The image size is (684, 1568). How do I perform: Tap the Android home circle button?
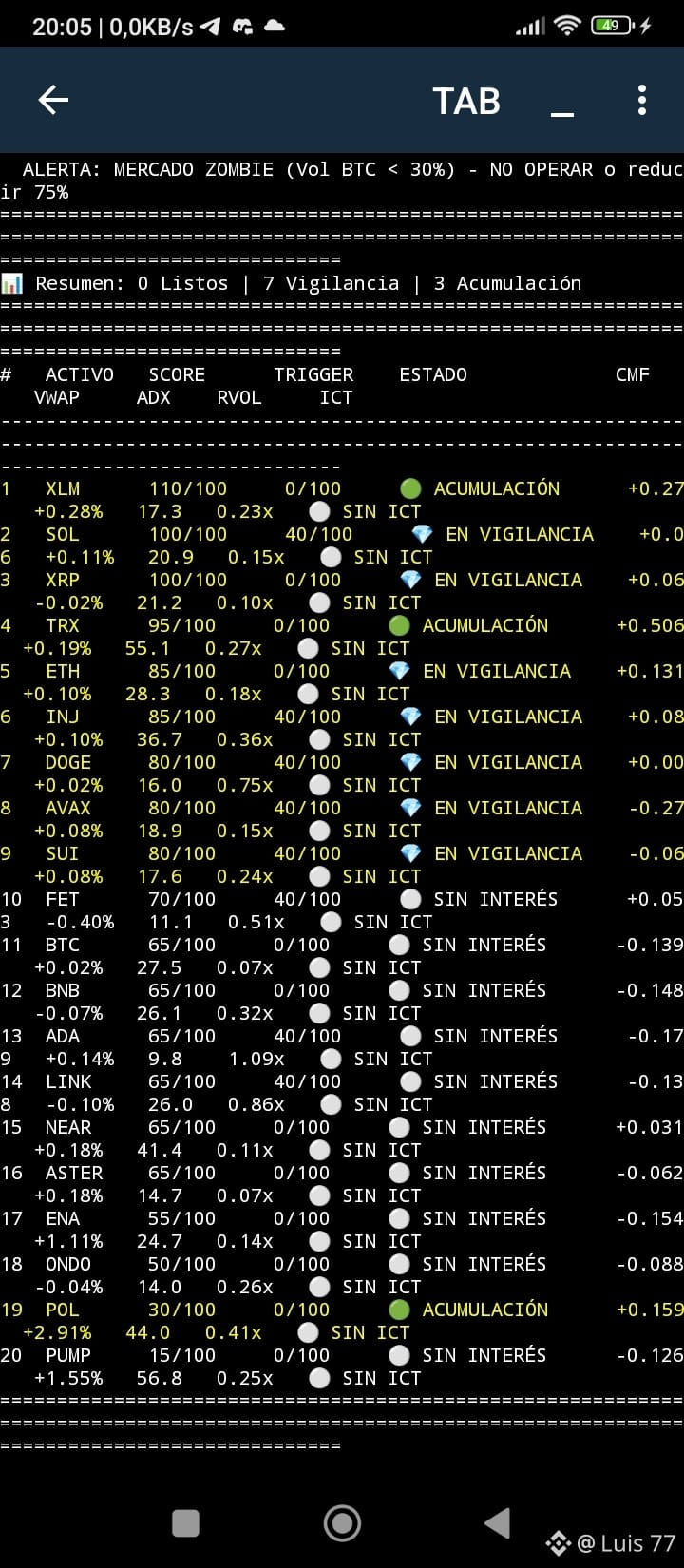point(342,1523)
